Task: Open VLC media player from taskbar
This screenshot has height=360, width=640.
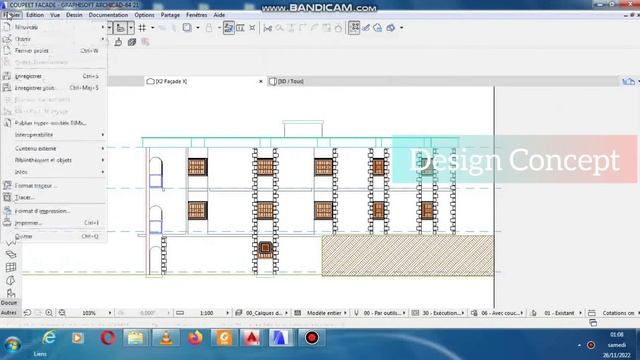Action: [x=166, y=338]
